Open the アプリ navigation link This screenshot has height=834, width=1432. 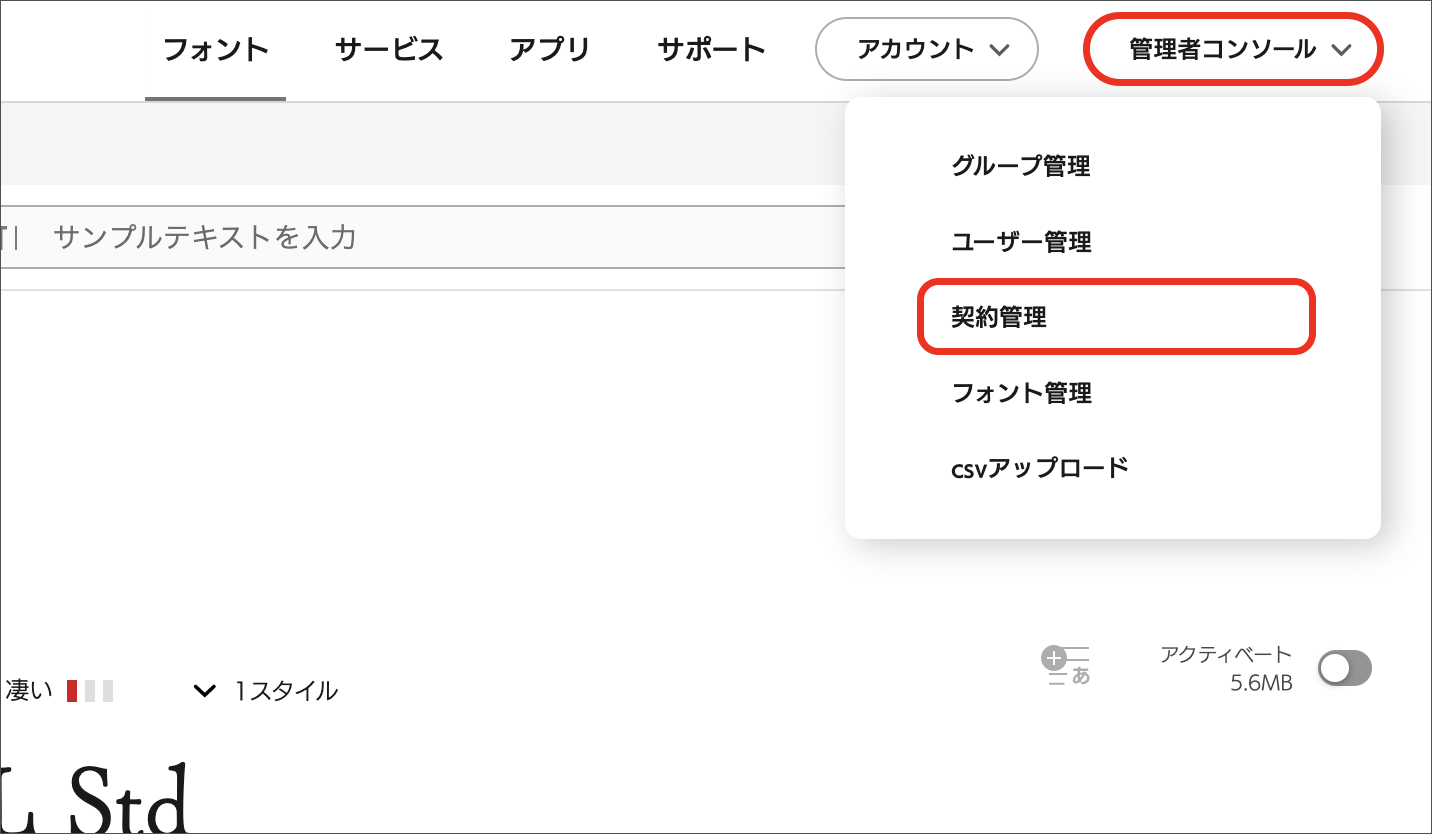coord(549,49)
